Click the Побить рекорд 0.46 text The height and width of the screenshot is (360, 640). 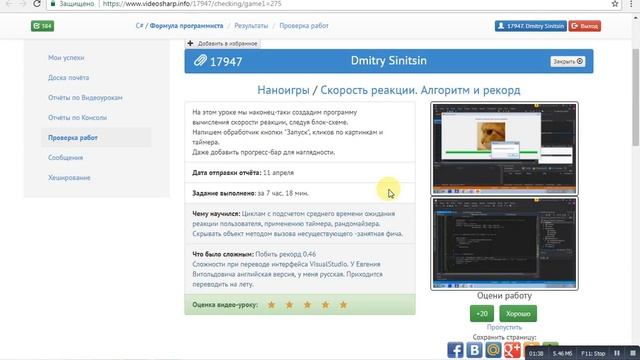(285, 254)
